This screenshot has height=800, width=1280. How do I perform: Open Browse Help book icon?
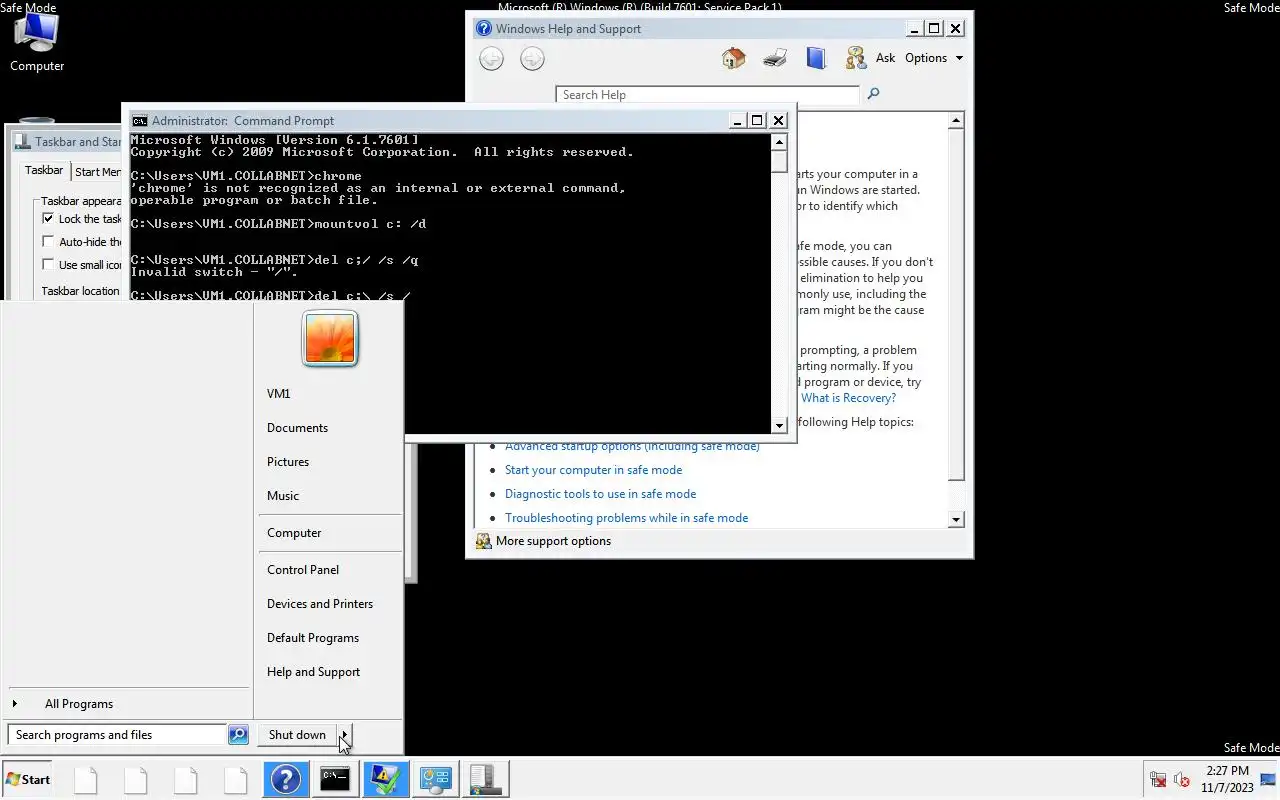point(816,58)
